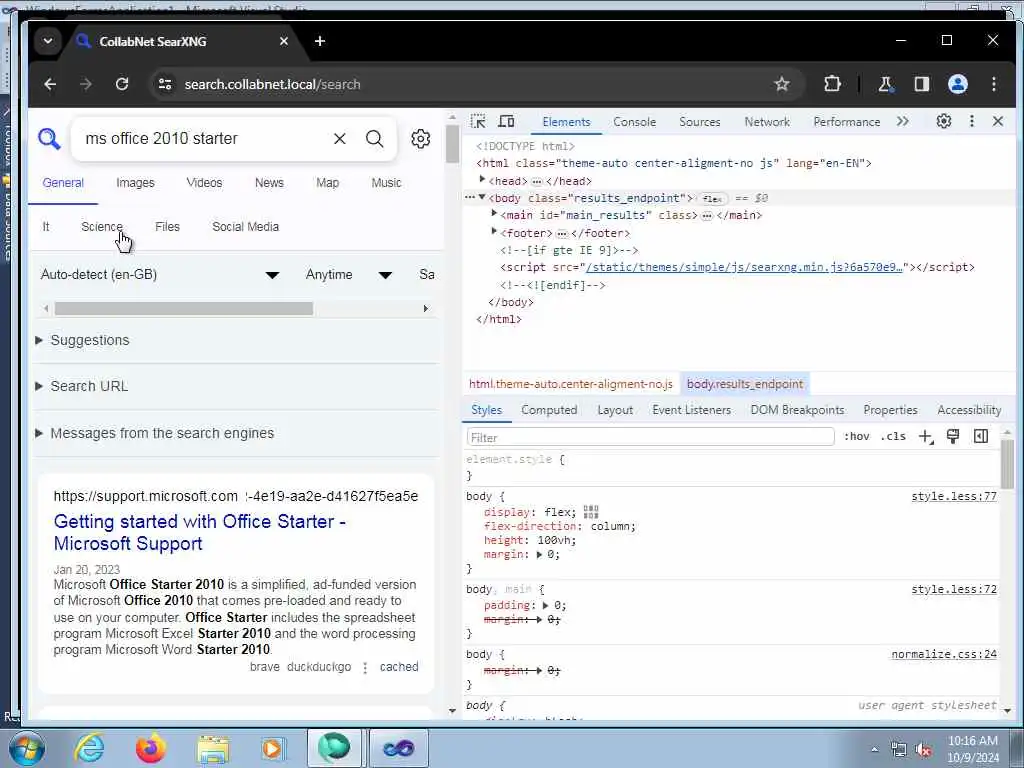Viewport: 1024px width, 768px height.
Task: Open the Console tab in DevTools
Action: [x=634, y=122]
